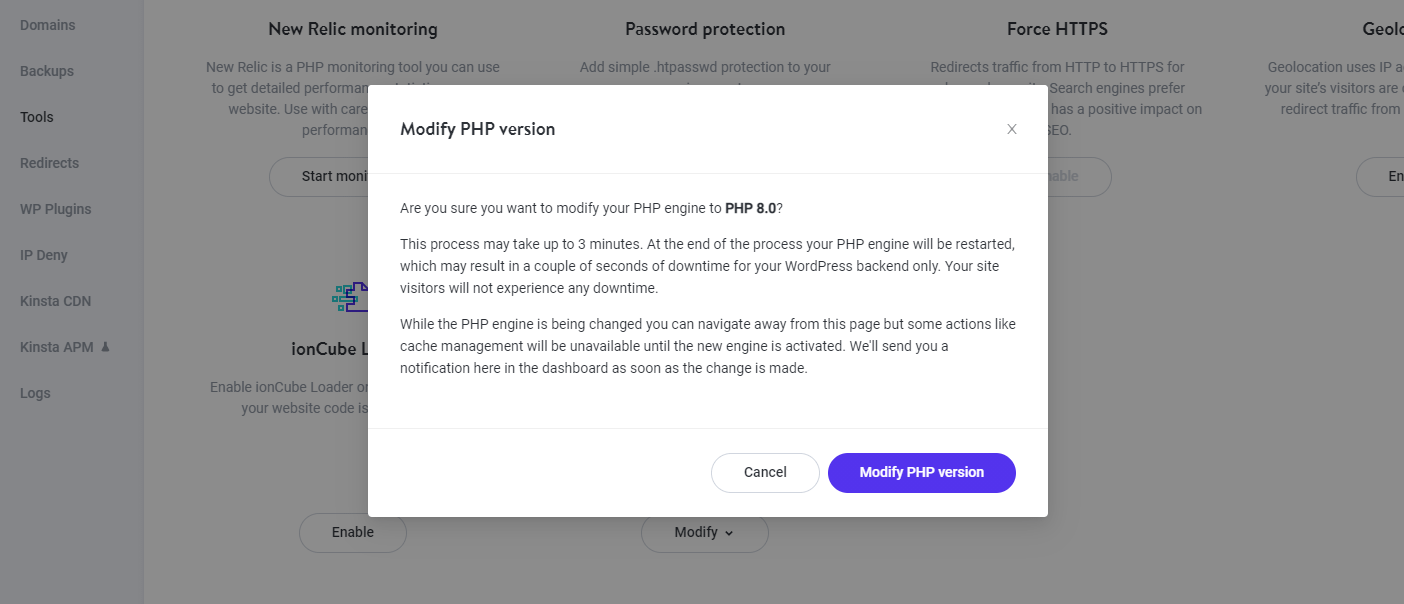
Task: Navigate to Backups
Action: [x=45, y=70]
